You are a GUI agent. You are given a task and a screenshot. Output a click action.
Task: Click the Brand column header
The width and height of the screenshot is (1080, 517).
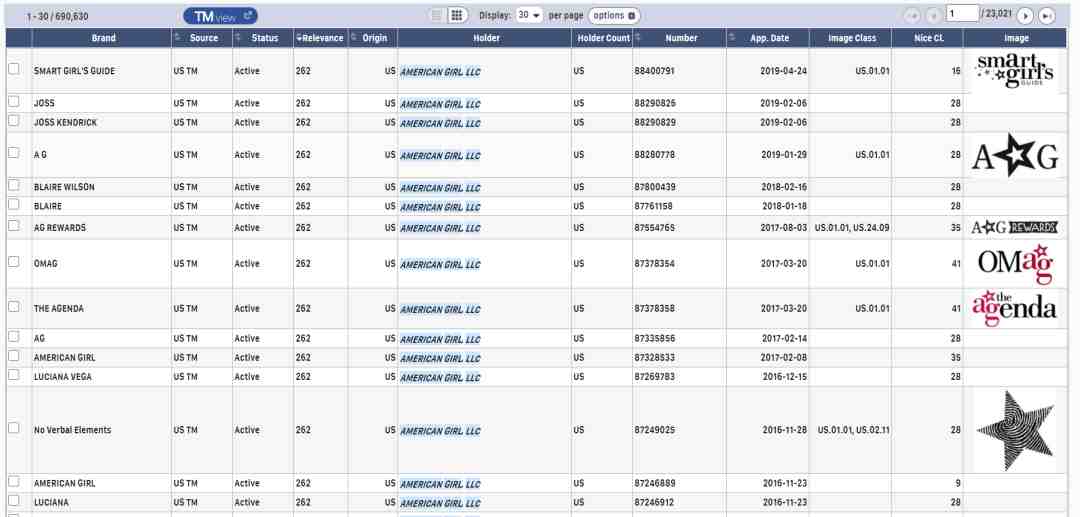click(103, 38)
